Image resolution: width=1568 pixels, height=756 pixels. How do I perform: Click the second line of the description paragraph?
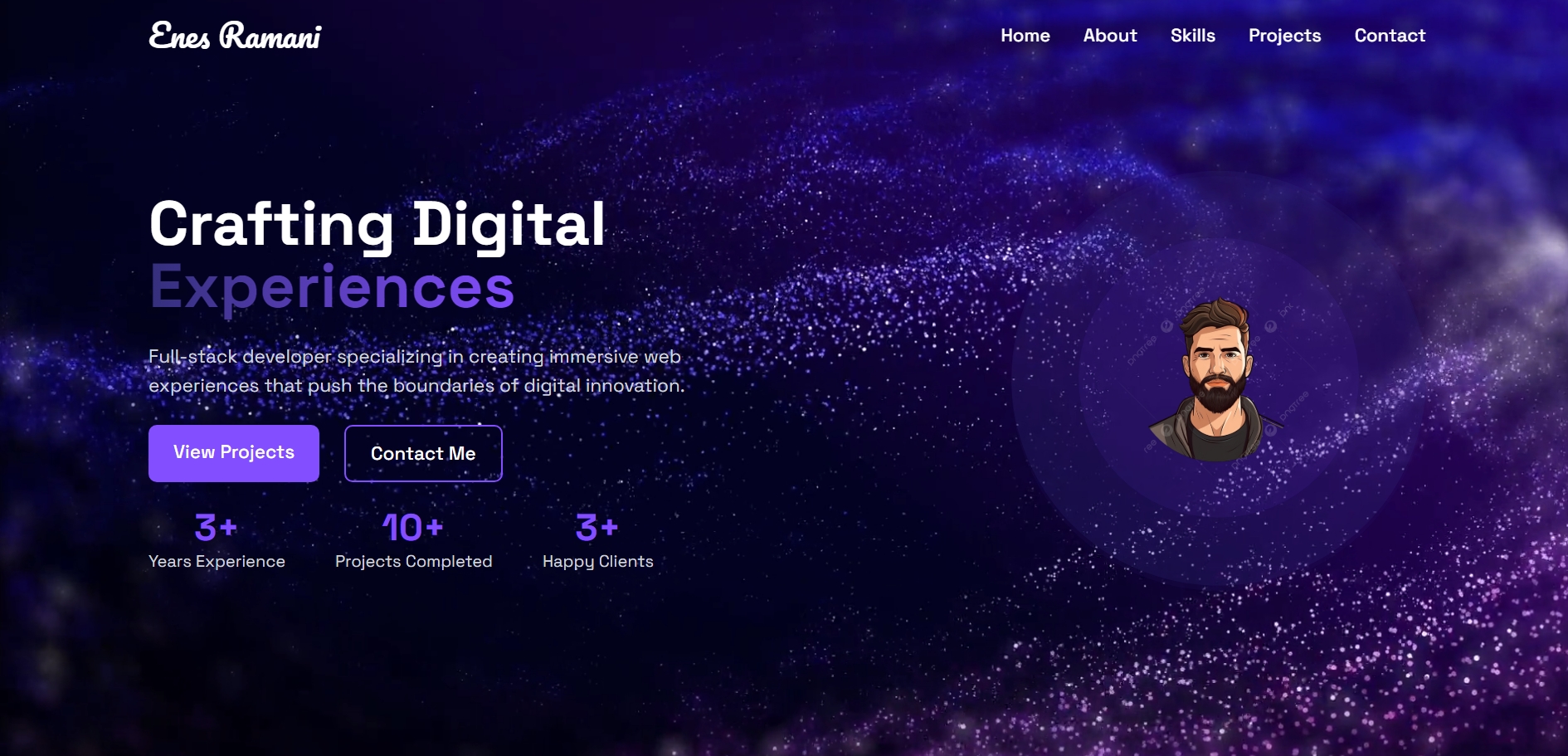coord(416,386)
